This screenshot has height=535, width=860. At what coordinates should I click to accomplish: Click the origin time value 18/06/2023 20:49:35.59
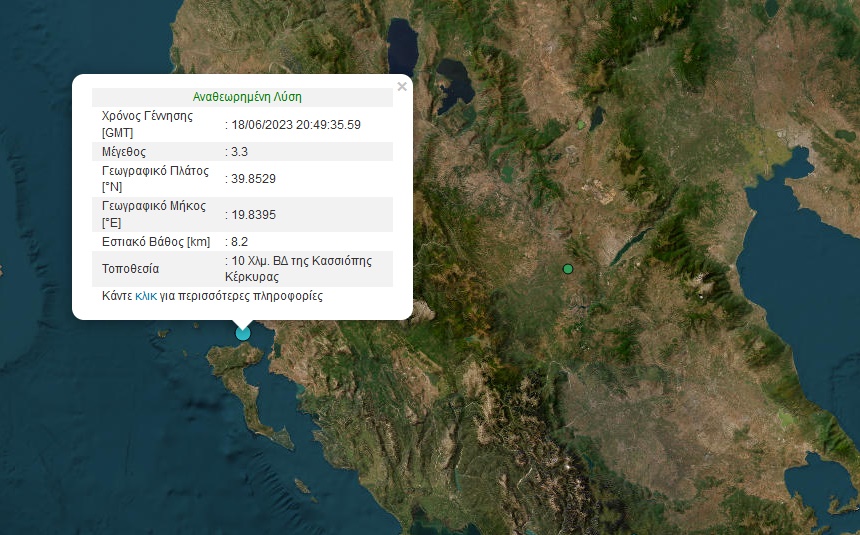(296, 125)
